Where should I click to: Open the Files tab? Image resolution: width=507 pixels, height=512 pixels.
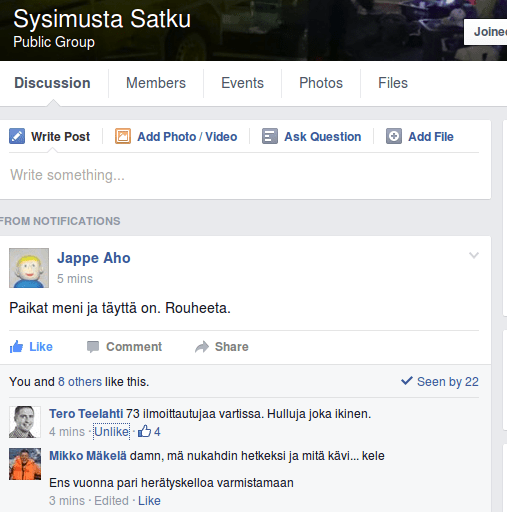(x=393, y=83)
